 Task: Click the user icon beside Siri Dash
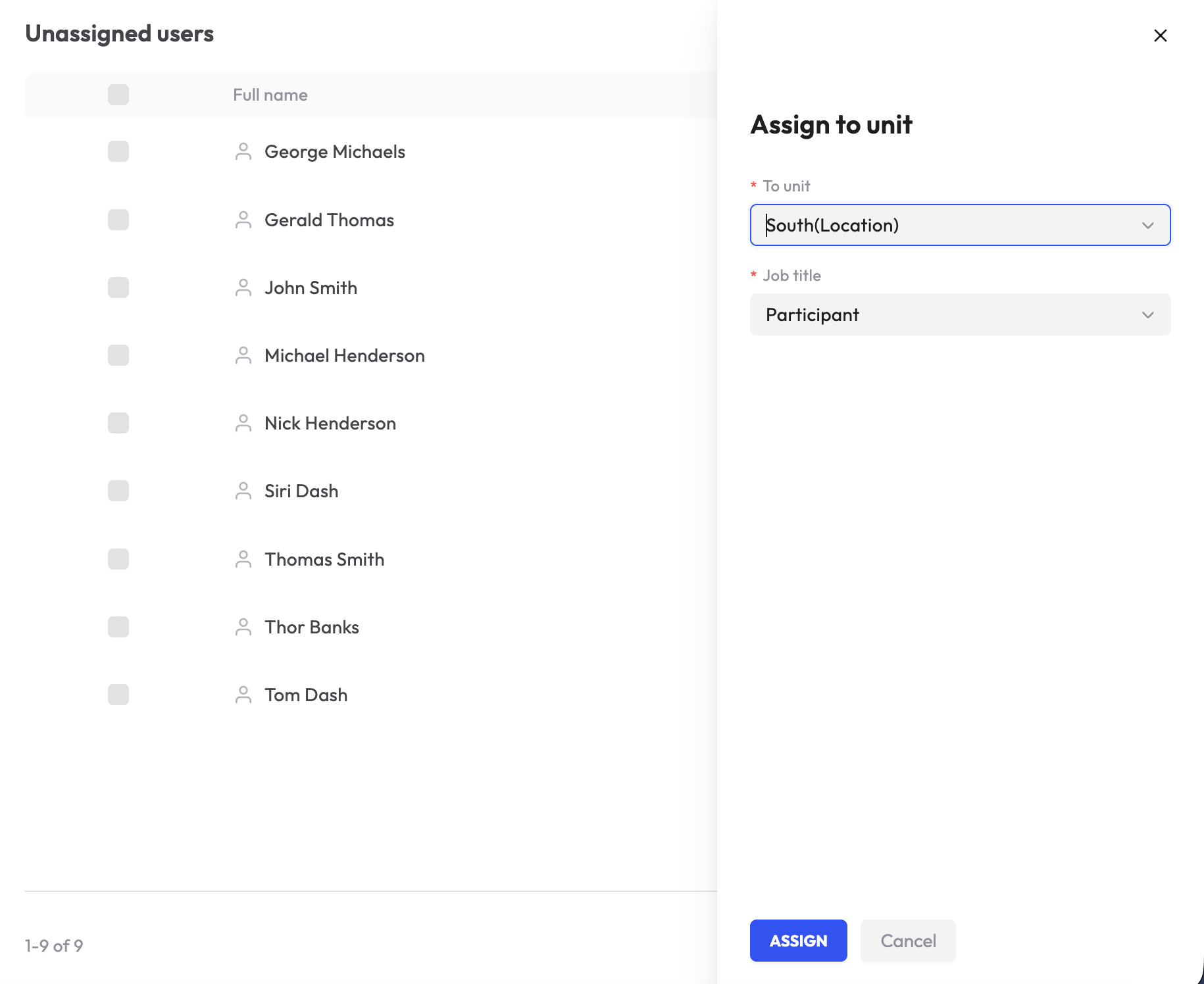click(x=243, y=491)
